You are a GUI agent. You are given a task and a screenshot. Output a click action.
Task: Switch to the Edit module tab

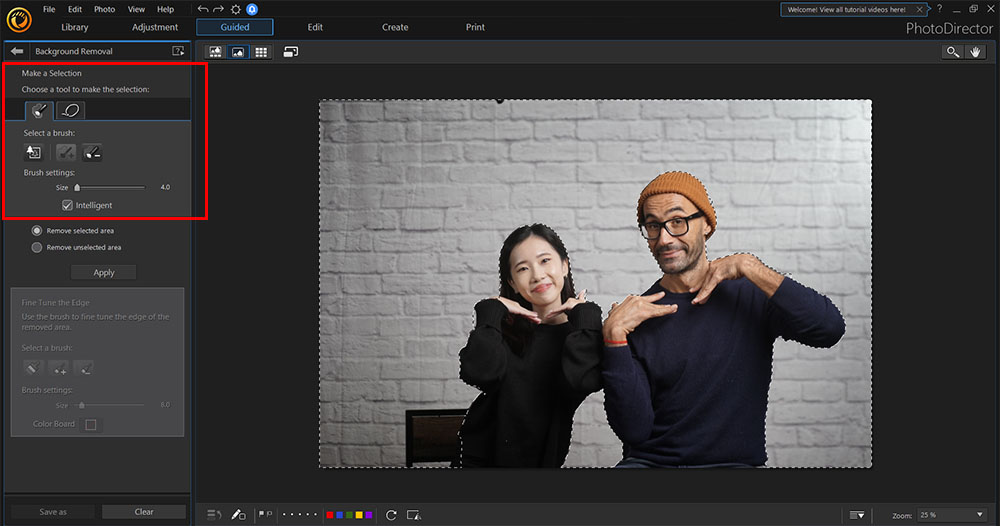coord(315,27)
